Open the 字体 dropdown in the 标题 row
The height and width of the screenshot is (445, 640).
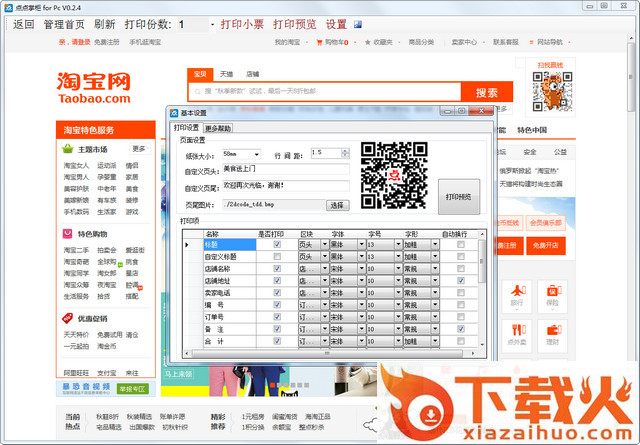click(x=361, y=244)
